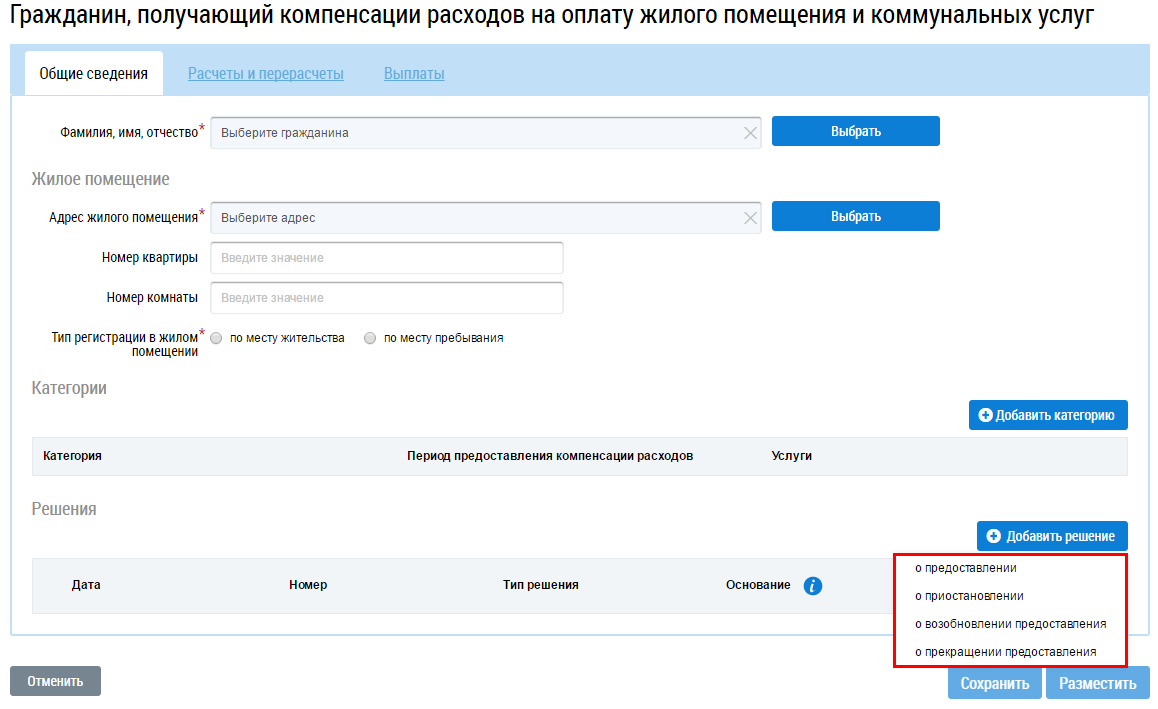This screenshot has height=709, width=1158.
Task: Clear the Фамилия, имя, отчество field
Action: [750, 133]
